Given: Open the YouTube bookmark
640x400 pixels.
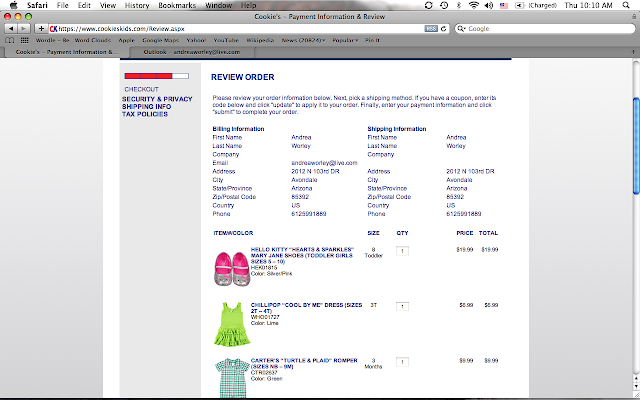Looking at the screenshot, I should pyautogui.click(x=226, y=40).
